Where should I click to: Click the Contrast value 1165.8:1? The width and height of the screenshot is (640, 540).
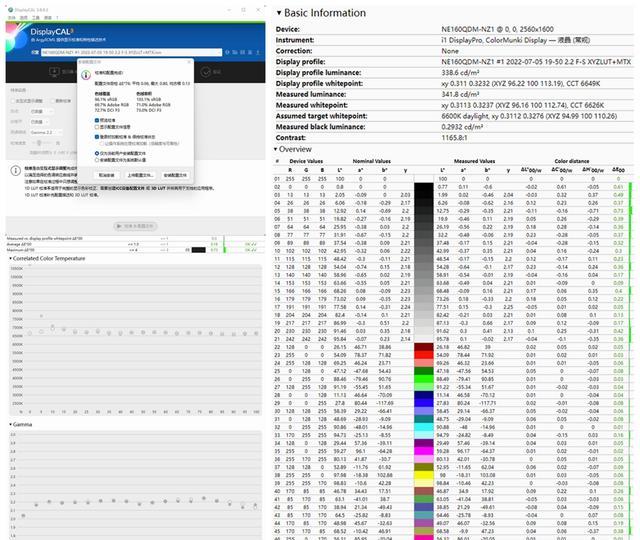point(454,138)
